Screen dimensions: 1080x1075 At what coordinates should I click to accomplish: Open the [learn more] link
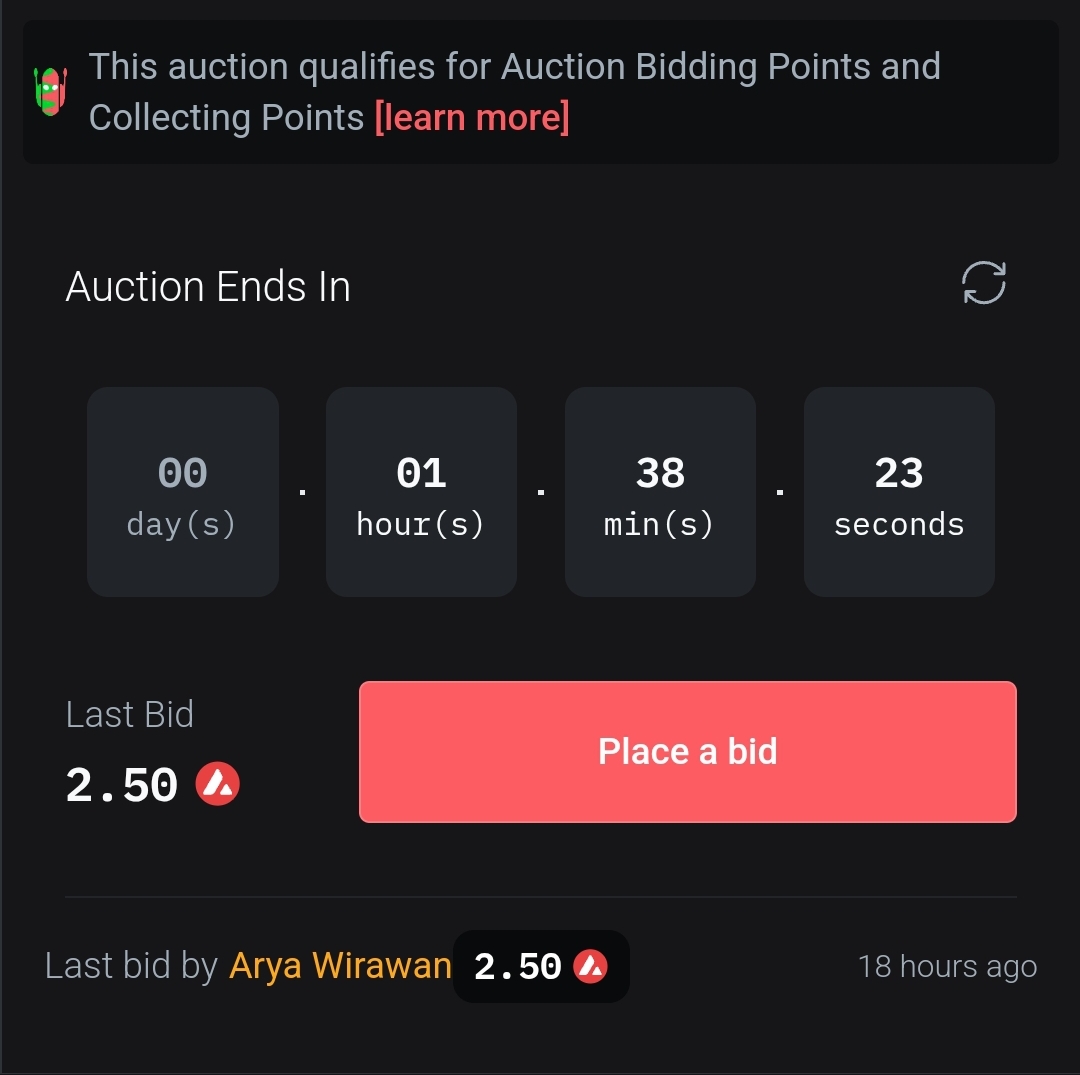[x=472, y=118]
